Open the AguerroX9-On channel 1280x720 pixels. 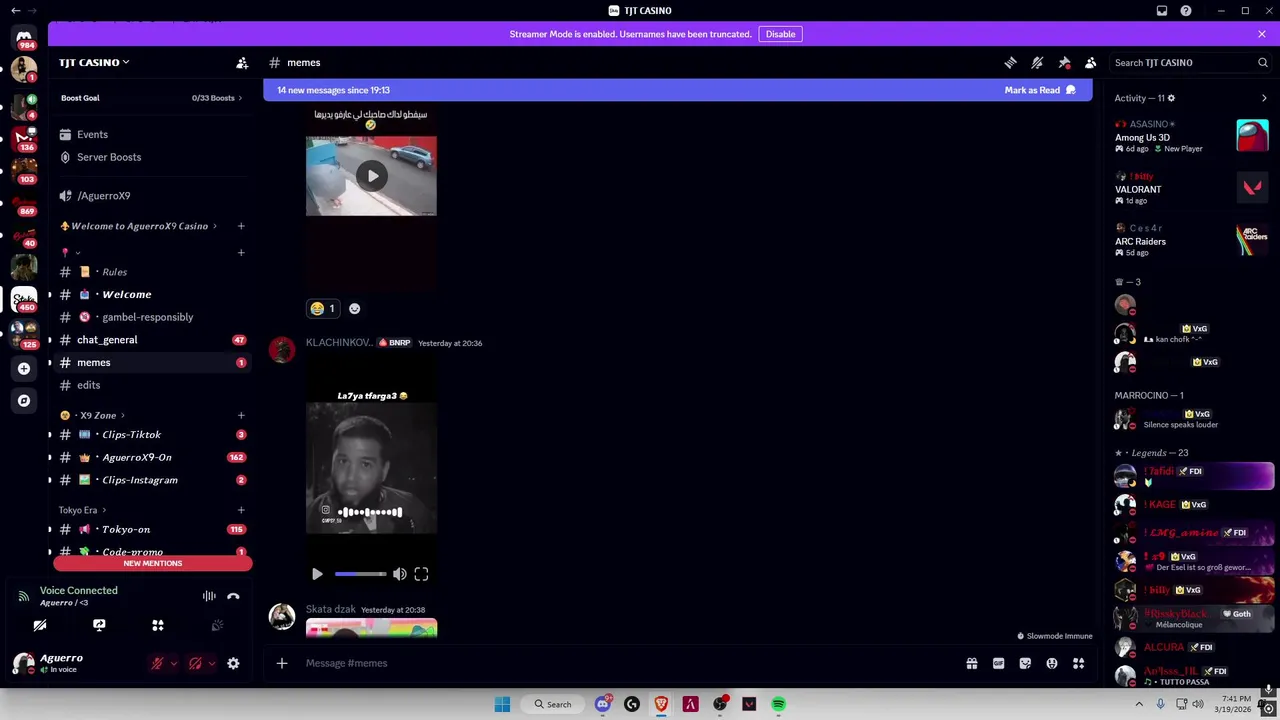click(150, 457)
